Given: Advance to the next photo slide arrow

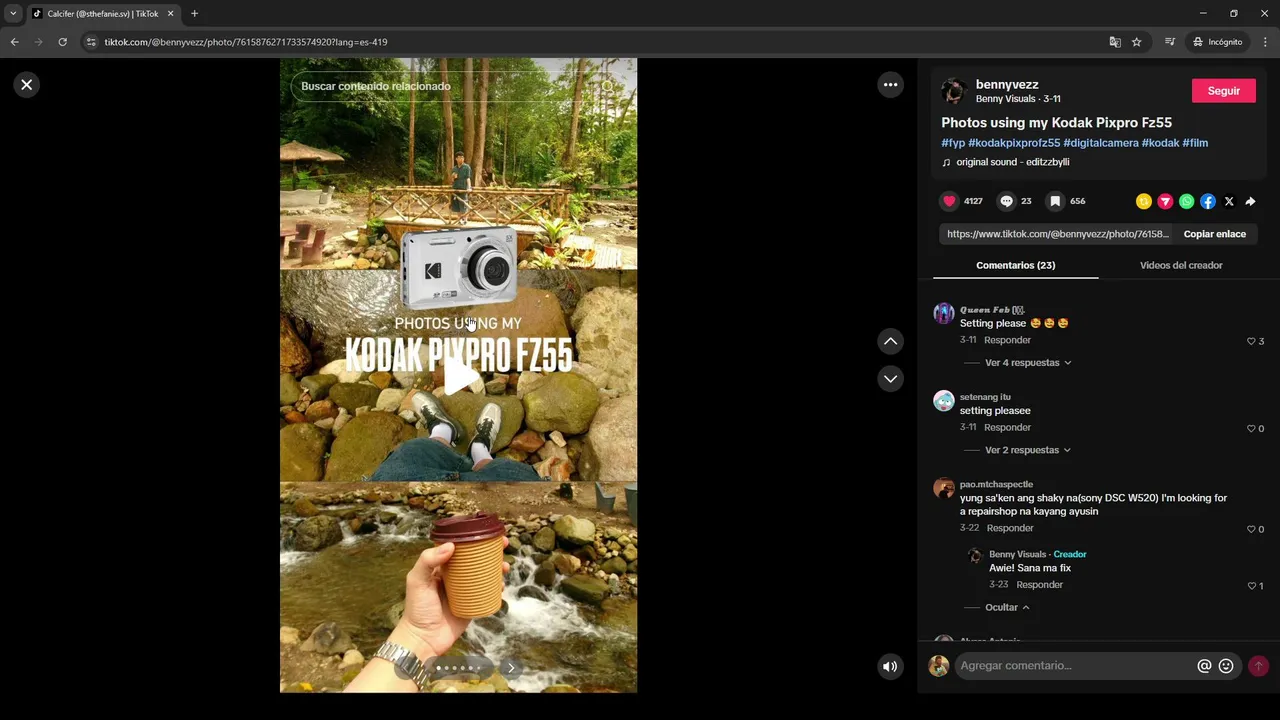Looking at the screenshot, I should [x=511, y=668].
